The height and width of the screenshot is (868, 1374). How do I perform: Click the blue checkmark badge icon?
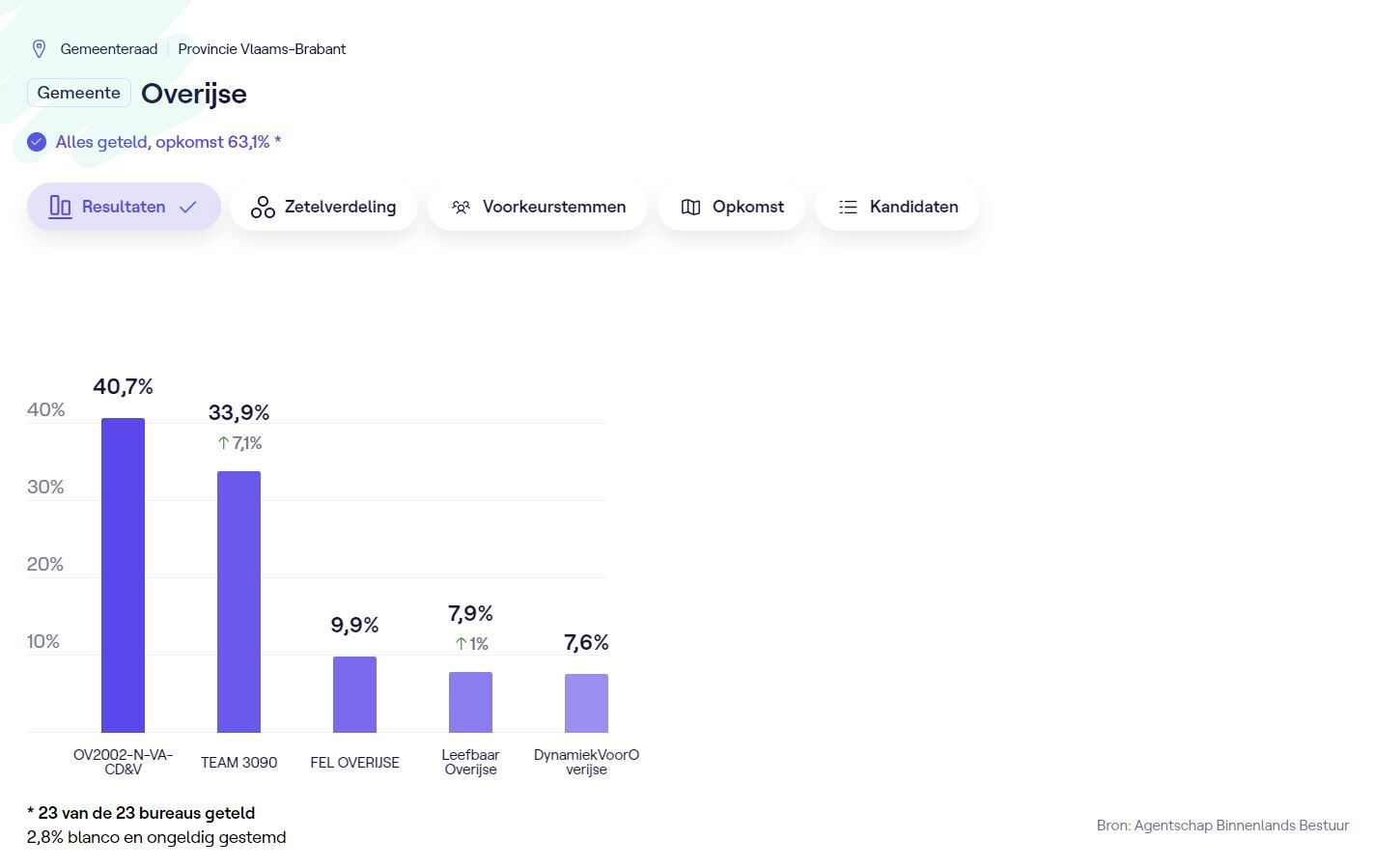coord(37,142)
